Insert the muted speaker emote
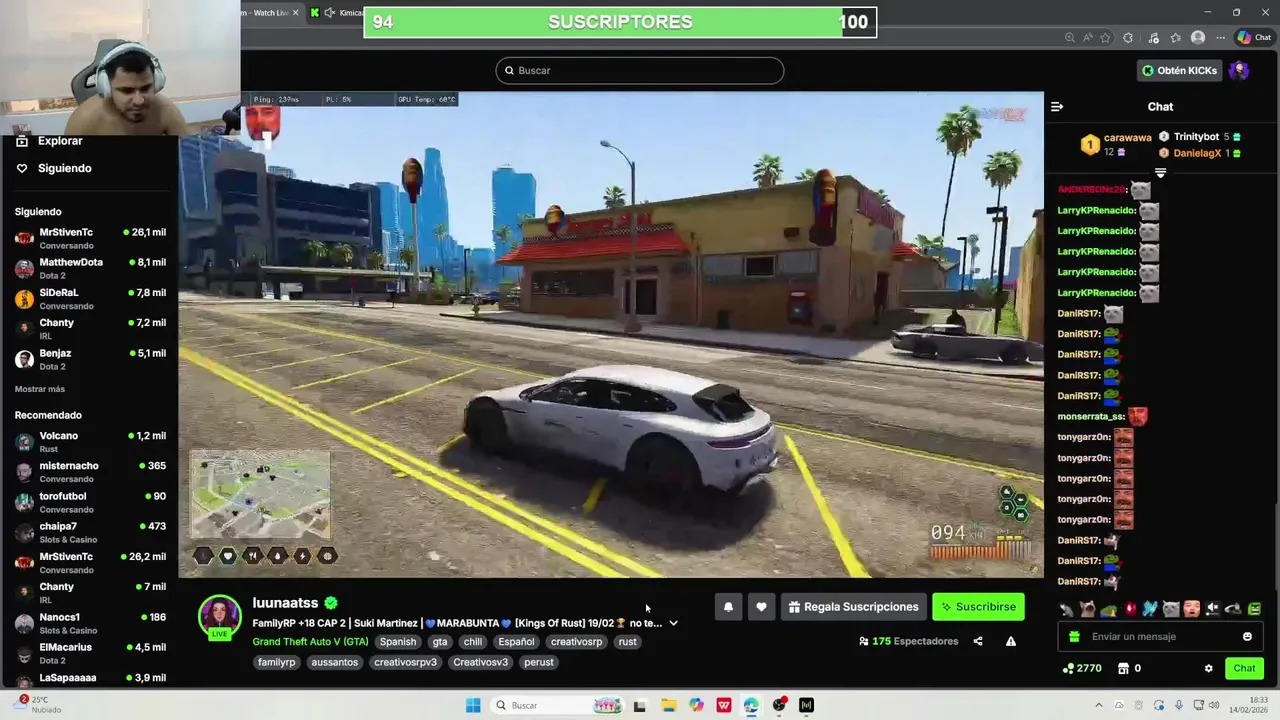 [x=1212, y=608]
